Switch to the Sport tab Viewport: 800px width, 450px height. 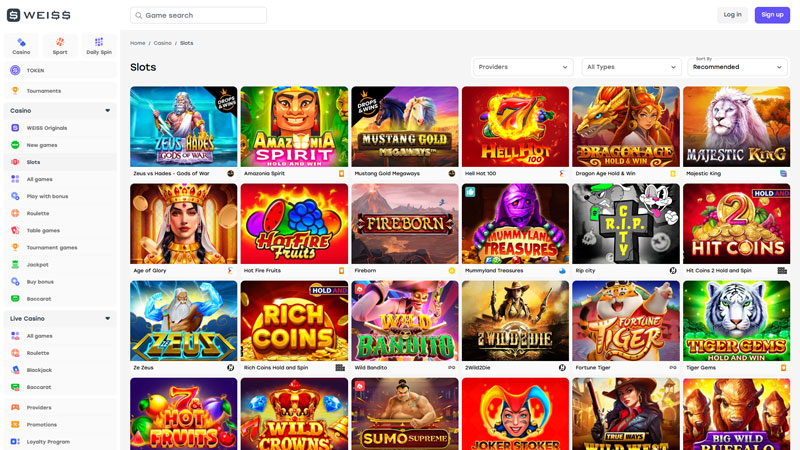tap(60, 45)
